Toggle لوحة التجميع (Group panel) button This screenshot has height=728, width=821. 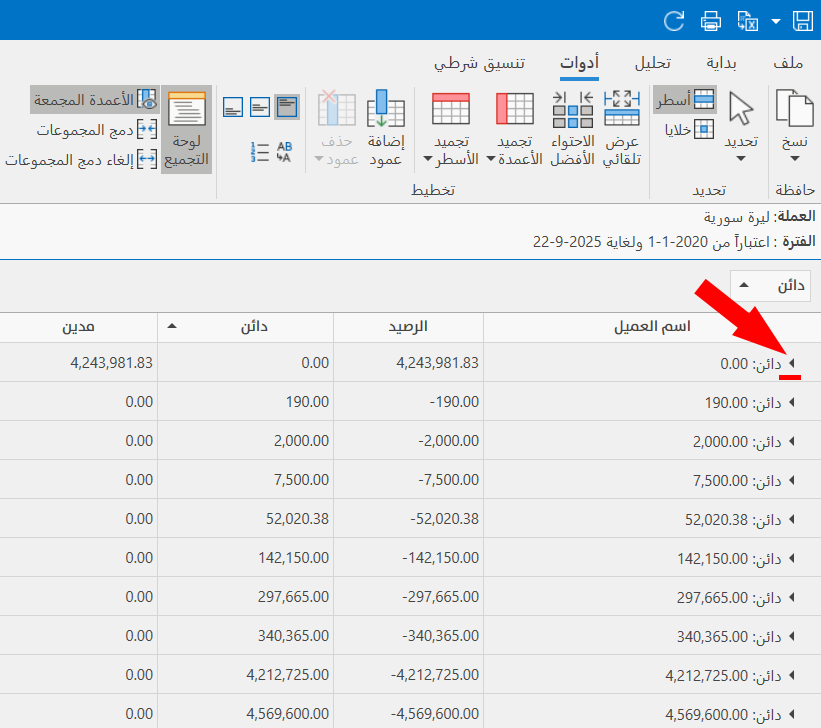187,129
